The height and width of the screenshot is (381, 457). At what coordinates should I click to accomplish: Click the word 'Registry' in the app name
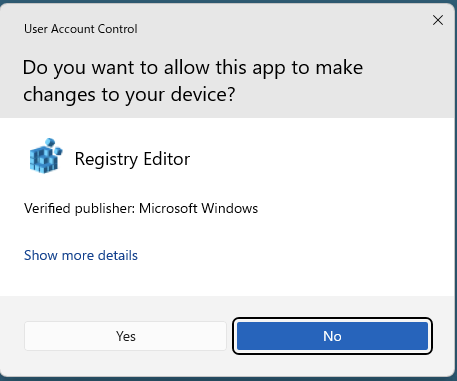tap(106, 159)
